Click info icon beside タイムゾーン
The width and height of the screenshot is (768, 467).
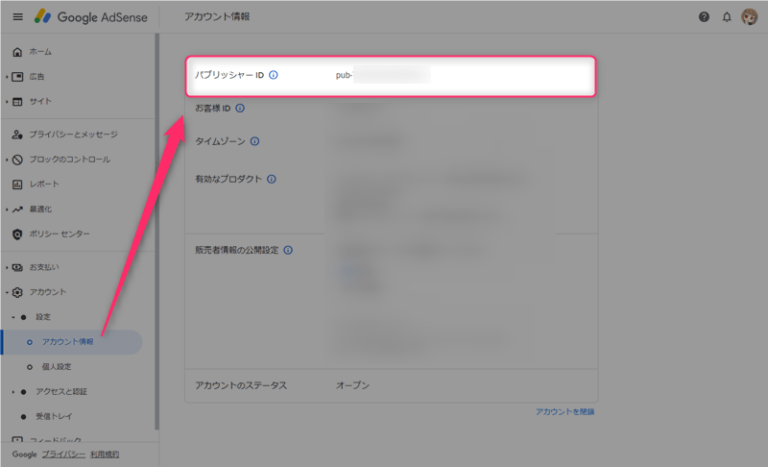(x=254, y=141)
